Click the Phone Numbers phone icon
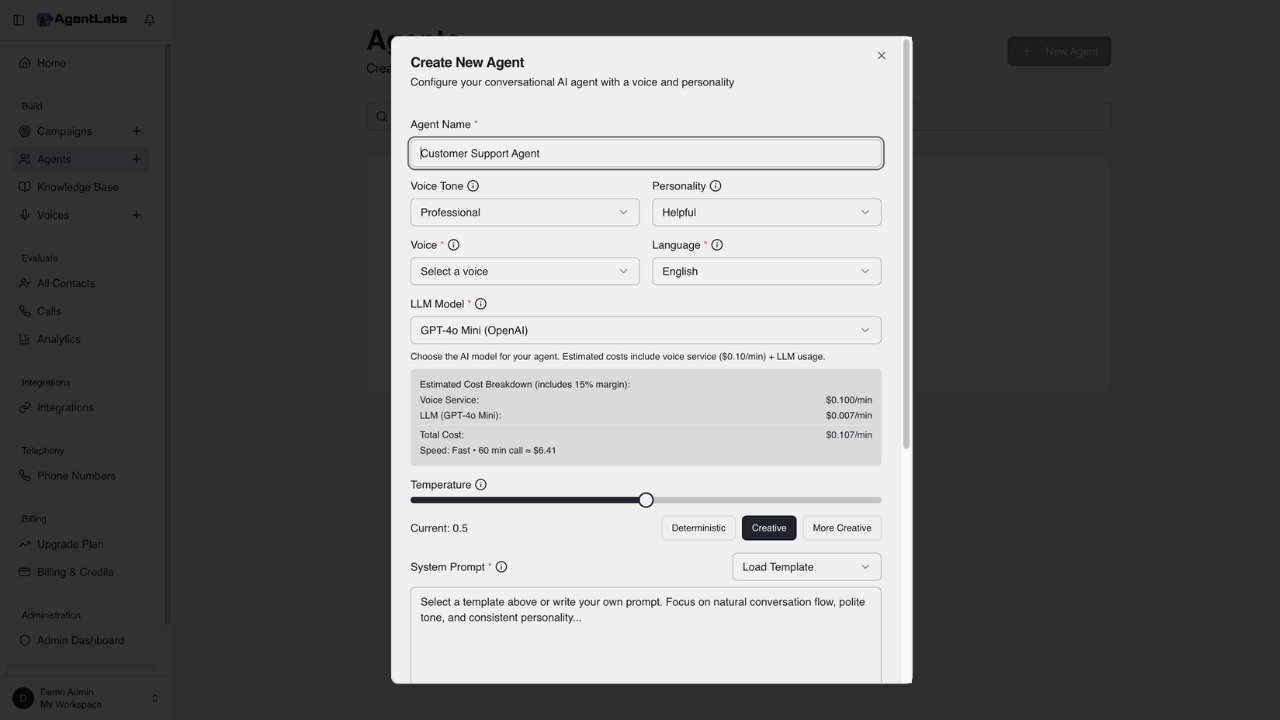Screen dimensions: 1280x720 [25, 476]
